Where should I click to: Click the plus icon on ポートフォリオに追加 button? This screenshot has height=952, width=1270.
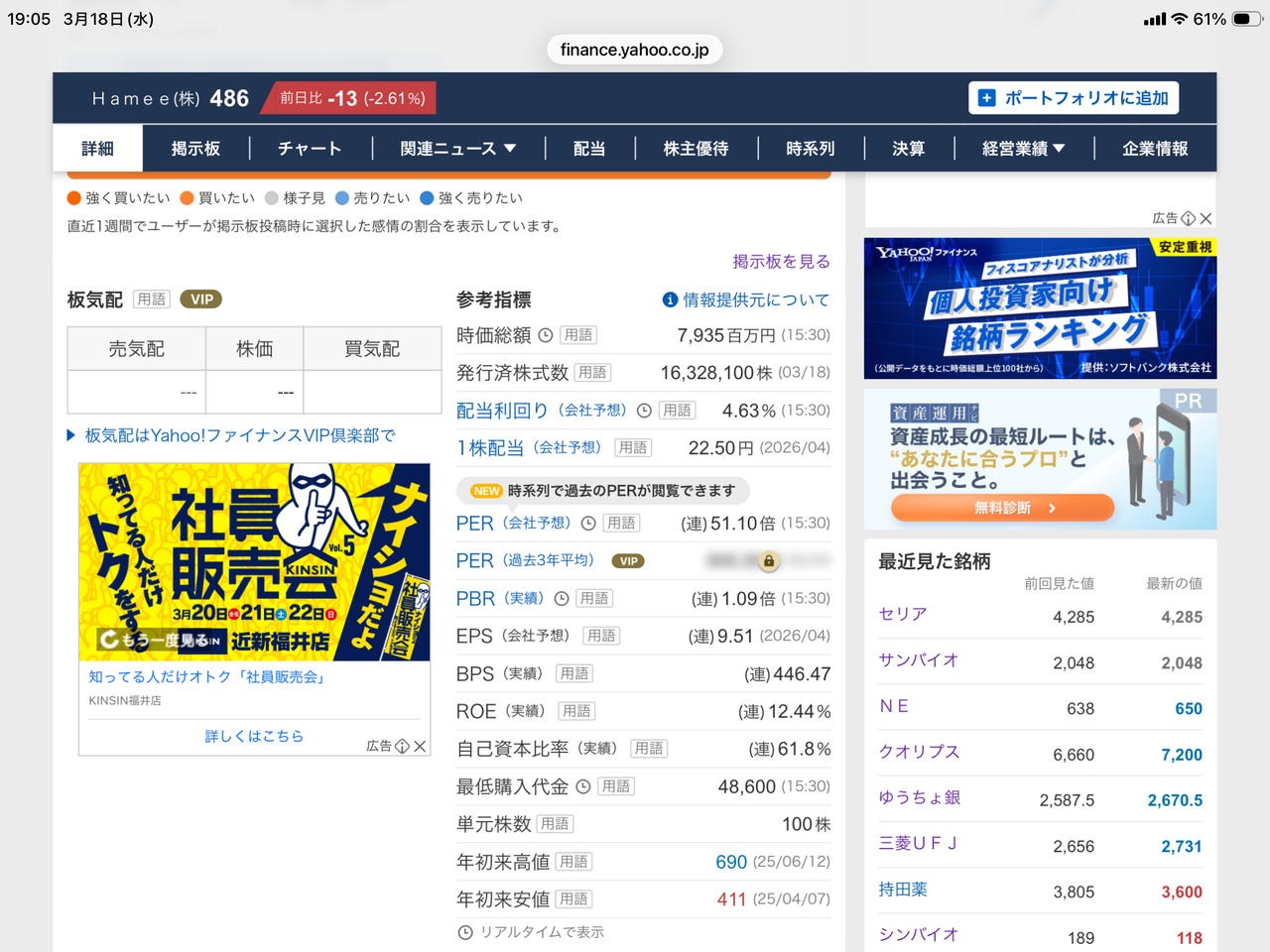[986, 97]
